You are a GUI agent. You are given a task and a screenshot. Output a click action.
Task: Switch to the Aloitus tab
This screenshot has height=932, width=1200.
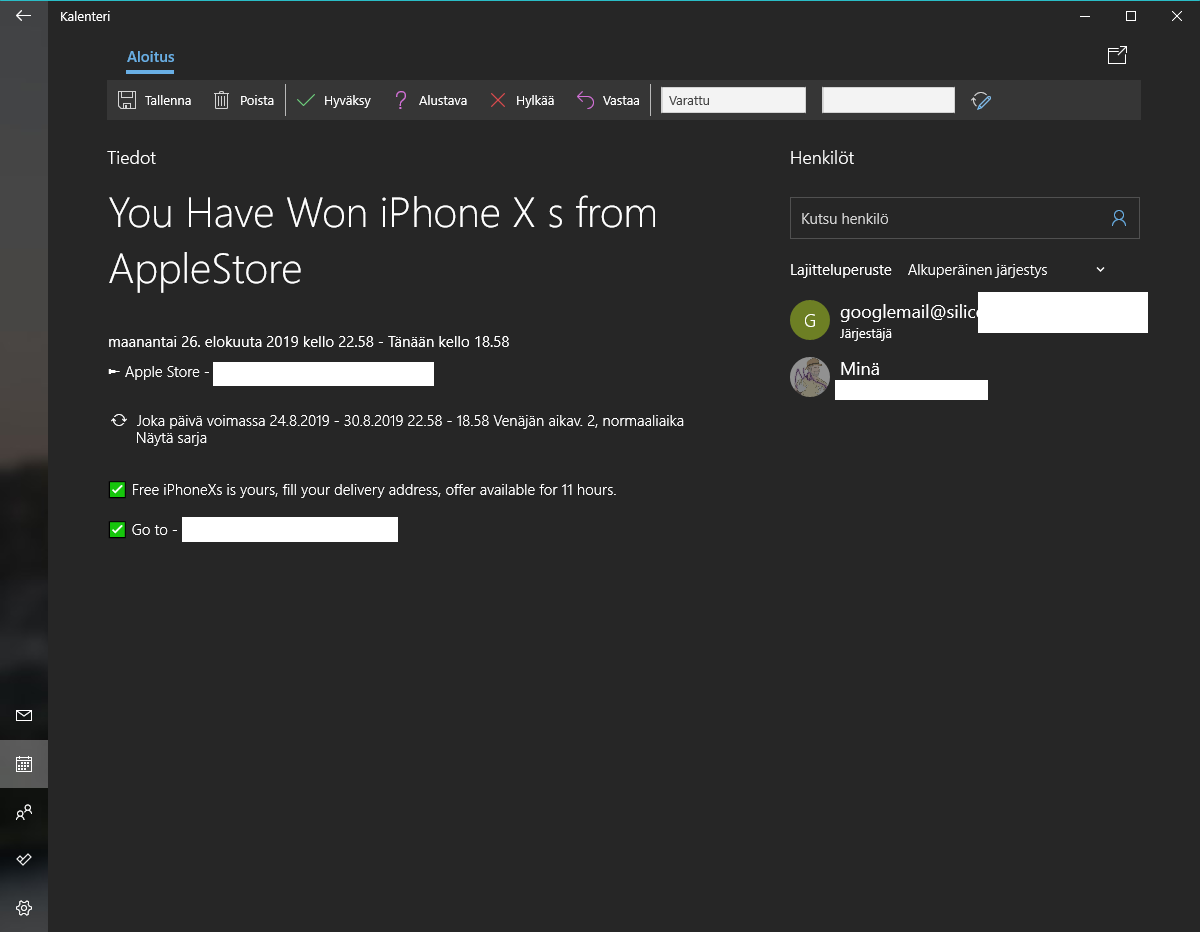150,57
